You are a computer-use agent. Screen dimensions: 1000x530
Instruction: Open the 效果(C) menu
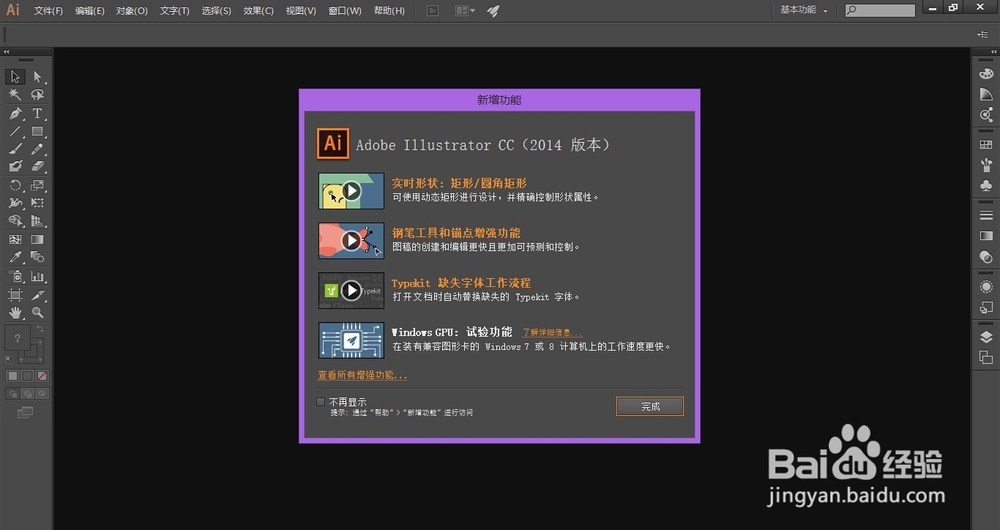click(x=258, y=11)
